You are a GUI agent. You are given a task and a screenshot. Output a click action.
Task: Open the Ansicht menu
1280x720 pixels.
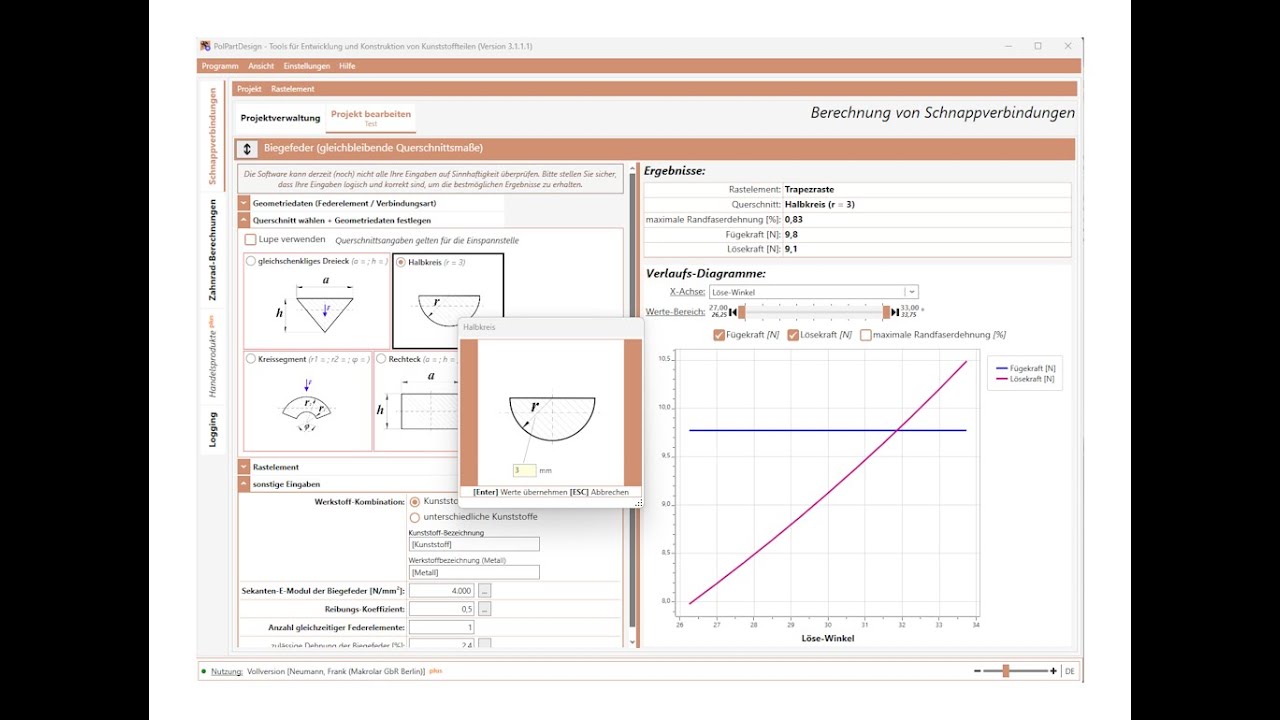point(261,66)
